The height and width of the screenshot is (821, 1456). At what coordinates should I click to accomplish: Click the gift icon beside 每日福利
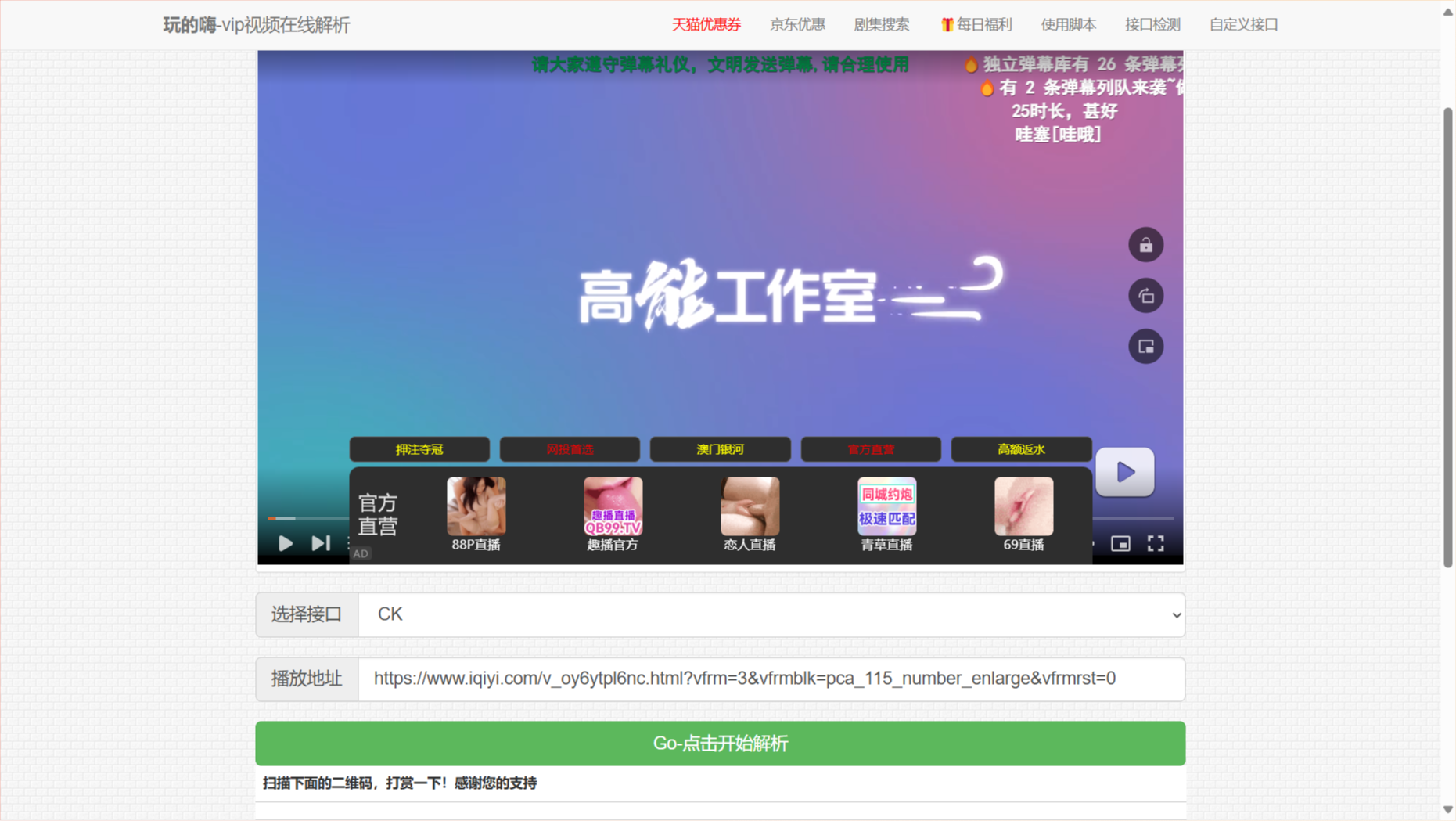point(946,24)
